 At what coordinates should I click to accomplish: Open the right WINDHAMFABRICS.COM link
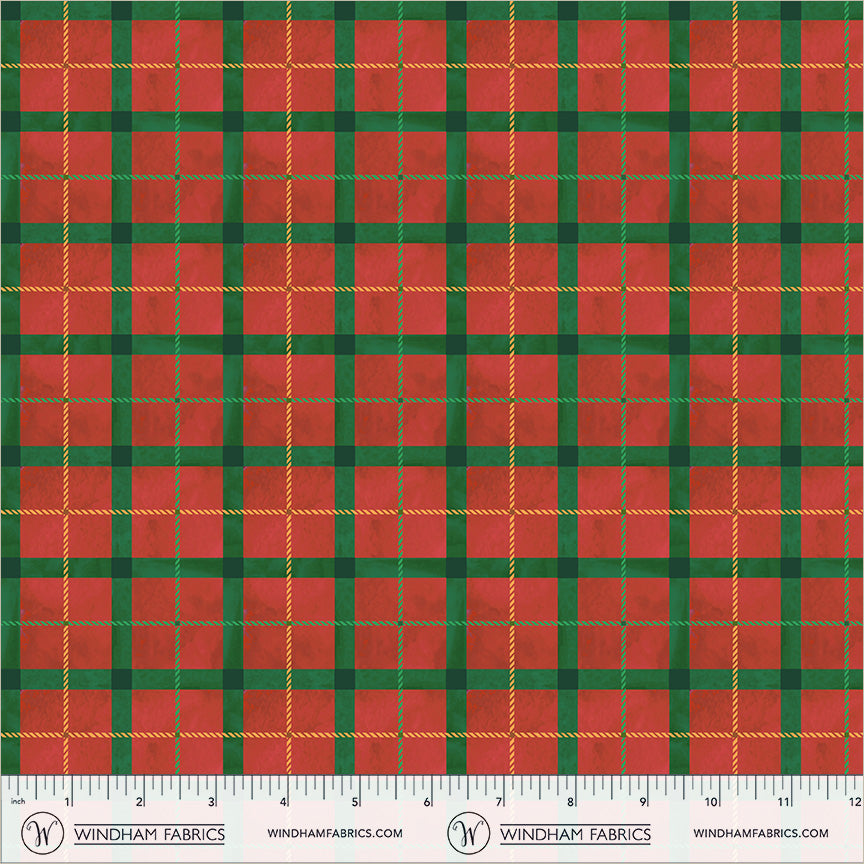coord(760,834)
